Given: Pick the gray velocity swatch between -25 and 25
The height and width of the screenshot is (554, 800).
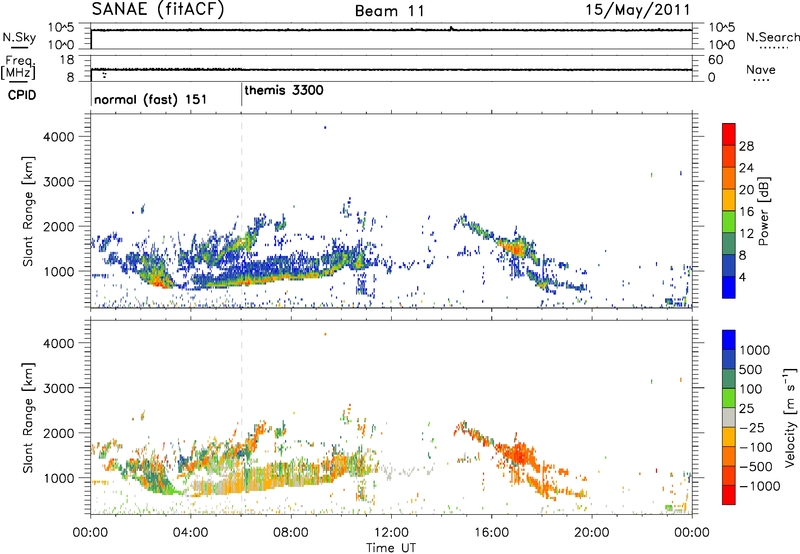Looking at the screenshot, I should [729, 417].
